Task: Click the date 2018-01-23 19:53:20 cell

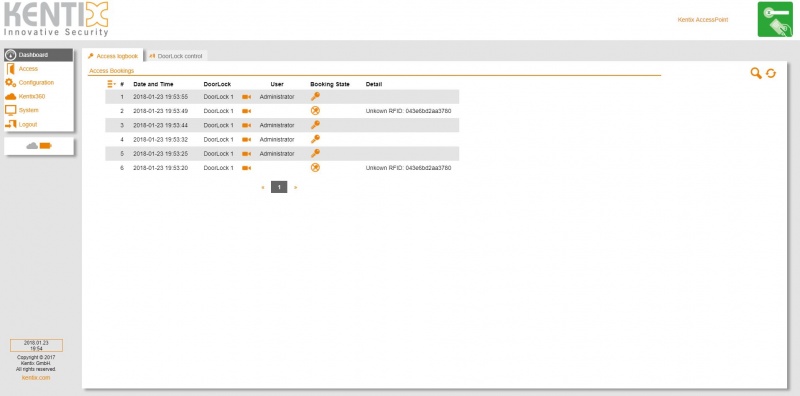Action: 161,168
